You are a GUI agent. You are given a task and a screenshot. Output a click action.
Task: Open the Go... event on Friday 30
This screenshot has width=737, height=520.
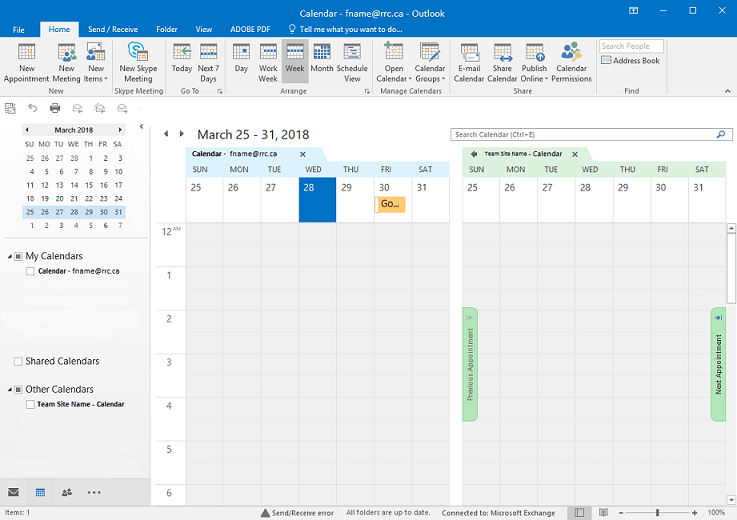tap(390, 204)
